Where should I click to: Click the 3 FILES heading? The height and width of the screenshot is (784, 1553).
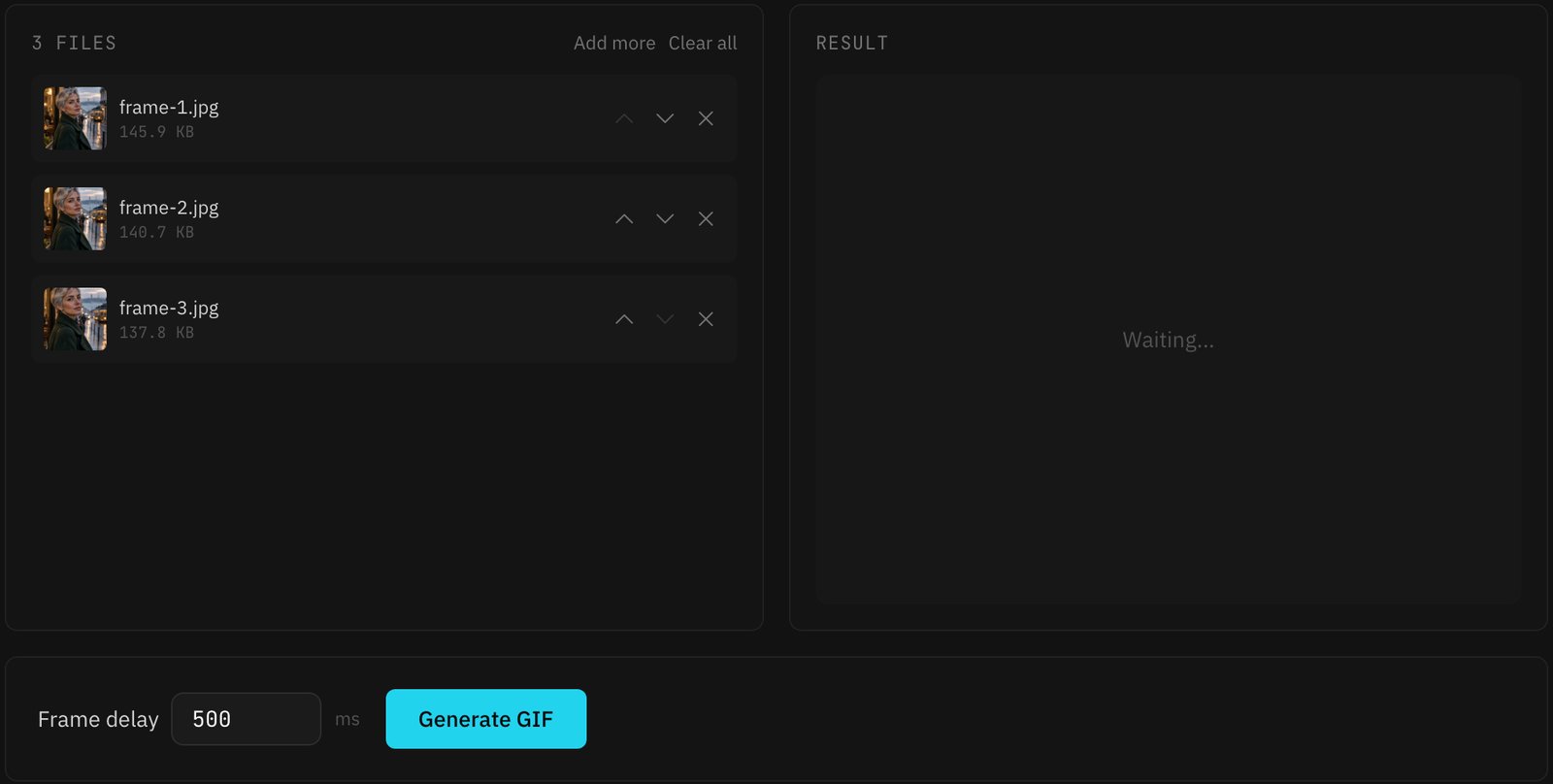pos(74,43)
